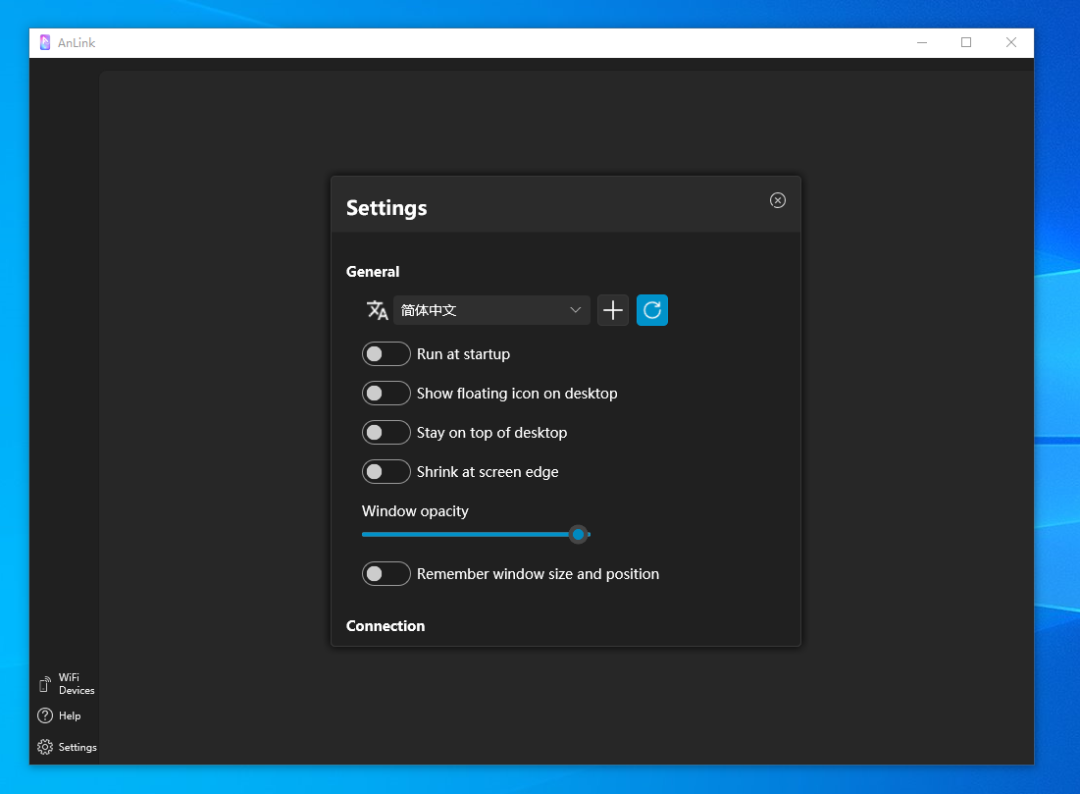This screenshot has width=1080, height=794.
Task: Click the Window opacity slider handle
Action: [578, 535]
